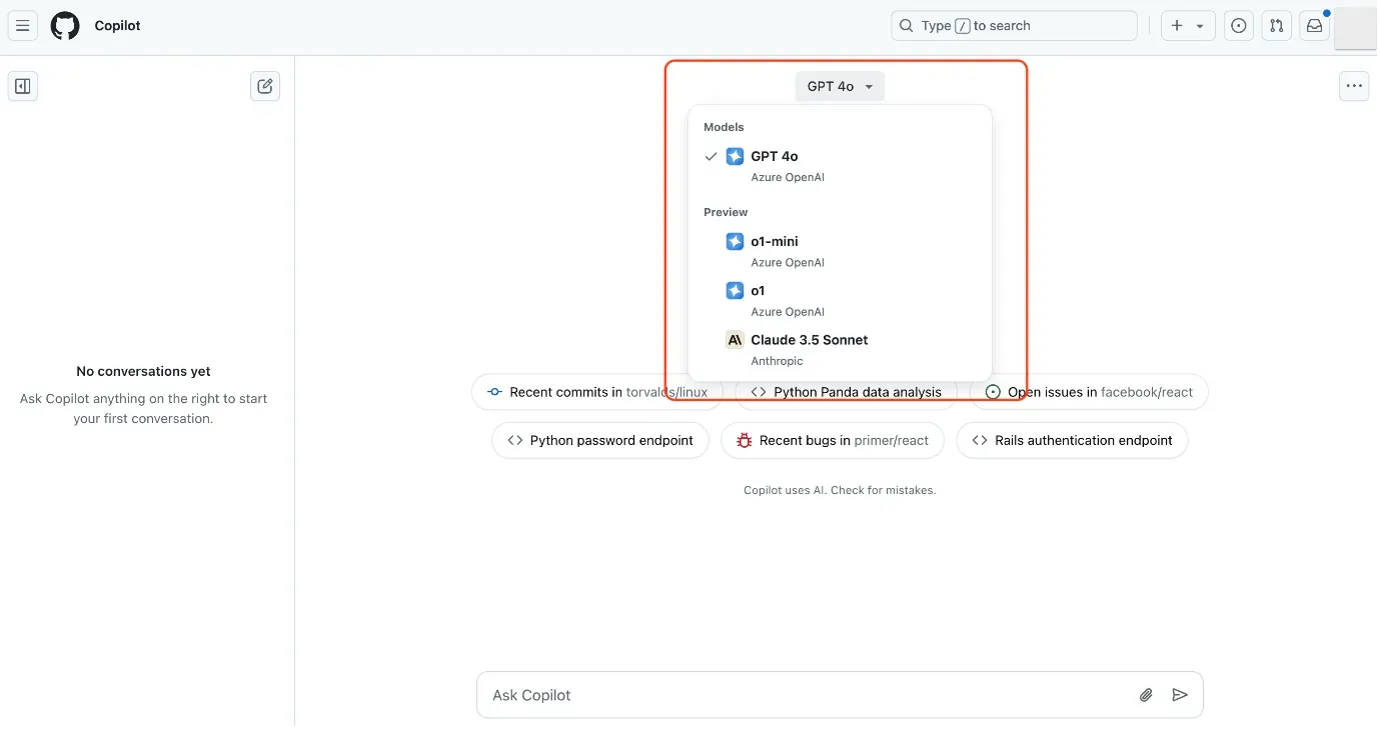Screen dimensions: 1381x730
Task: Start a new conversation with compose icon
Action: pos(265,86)
